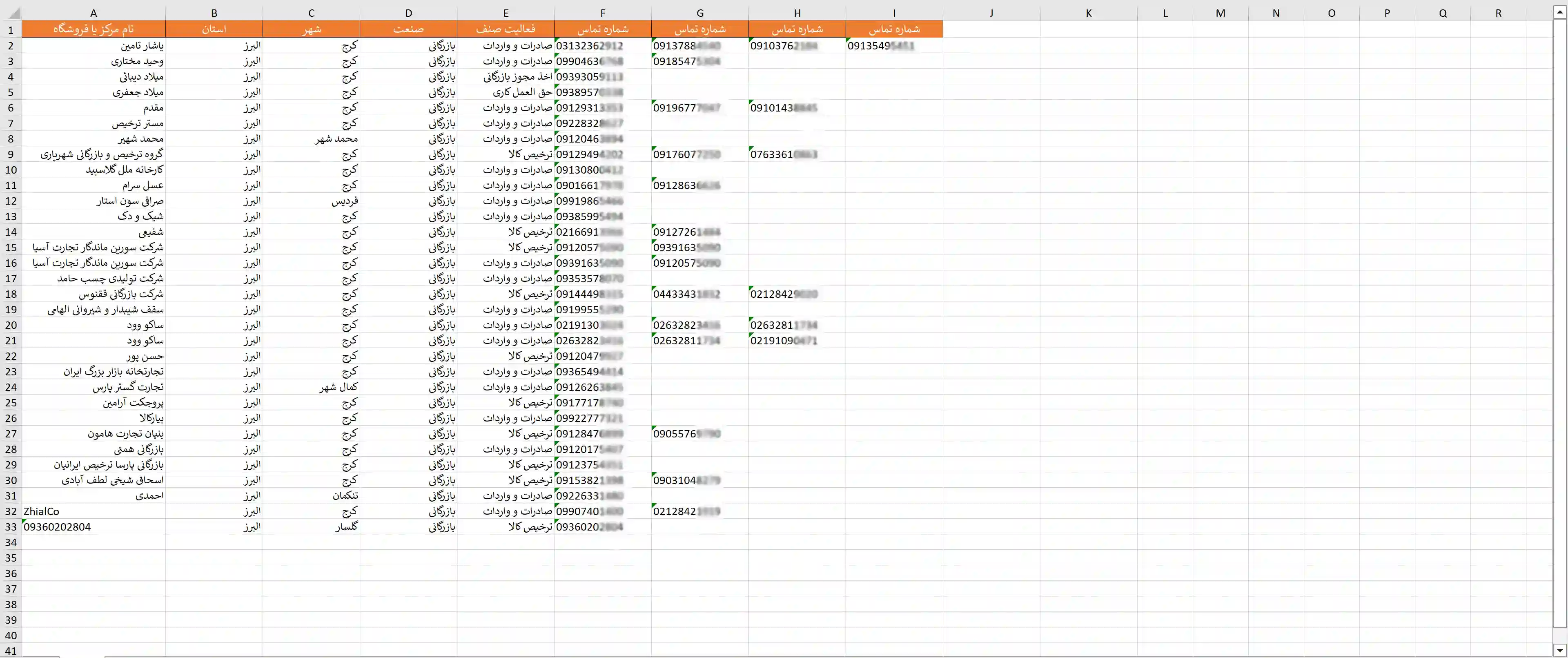Select city cell 'گلسار'
1568x658 pixels.
click(311, 526)
